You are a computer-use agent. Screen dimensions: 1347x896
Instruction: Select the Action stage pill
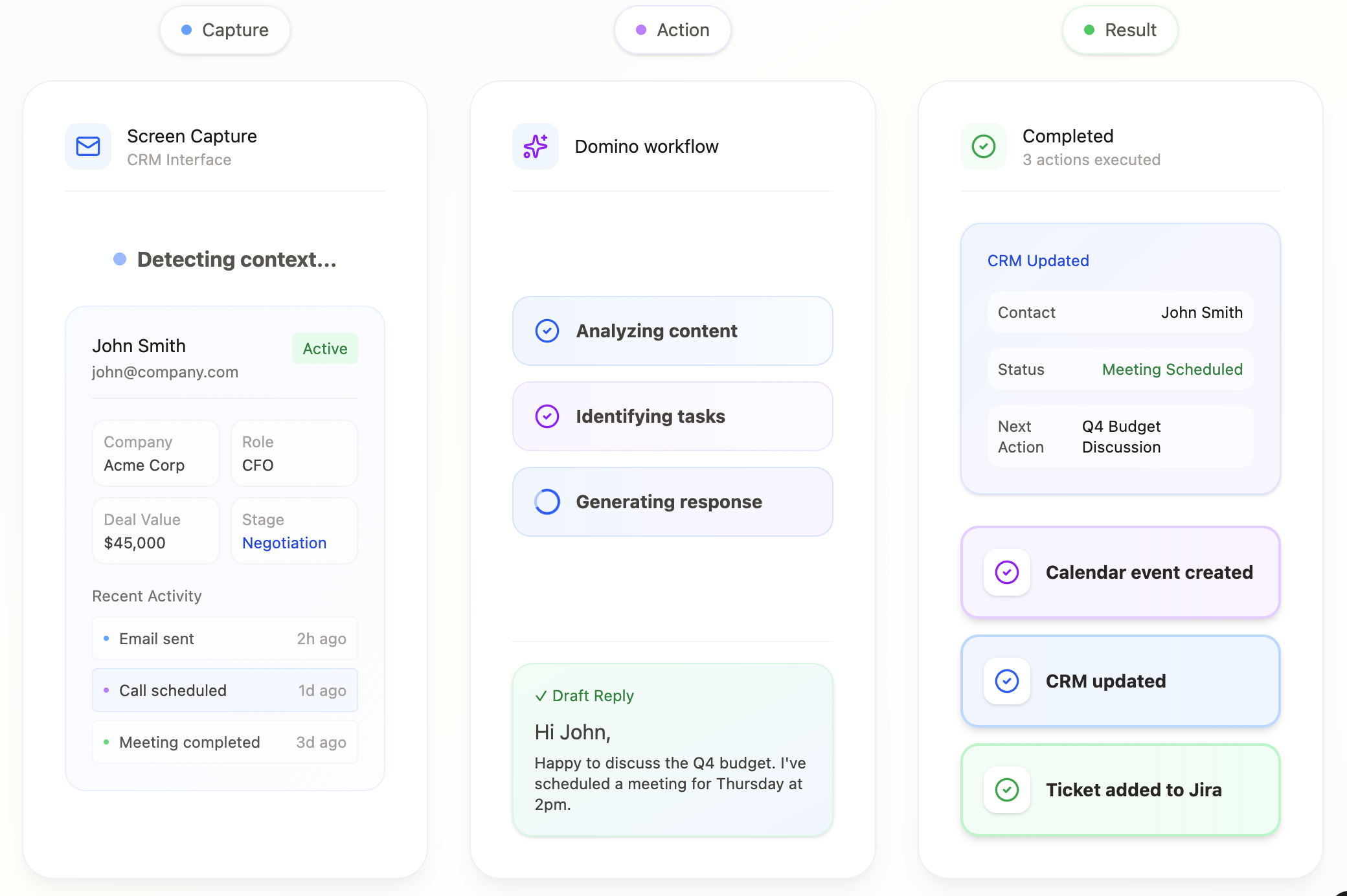(x=673, y=30)
